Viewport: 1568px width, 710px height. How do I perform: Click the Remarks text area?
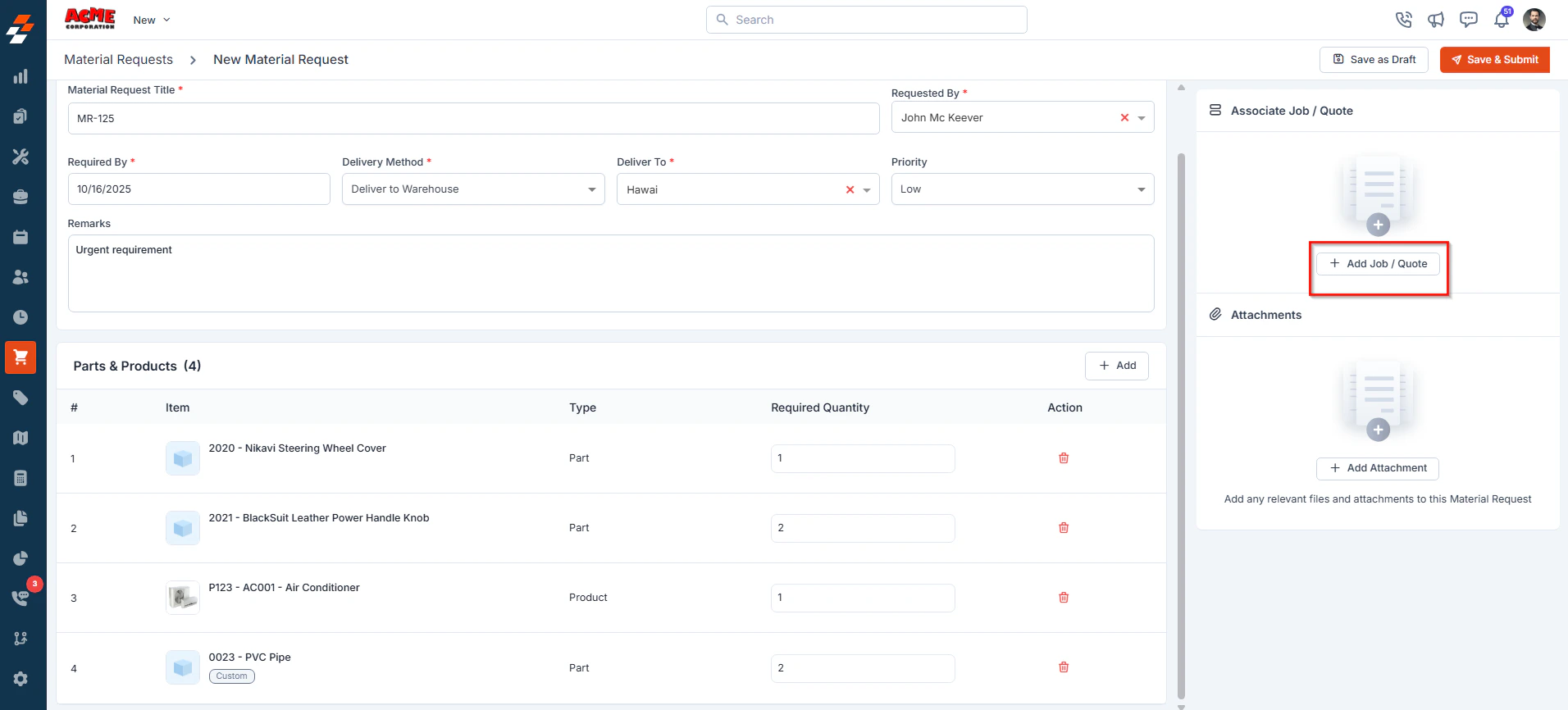pos(611,274)
